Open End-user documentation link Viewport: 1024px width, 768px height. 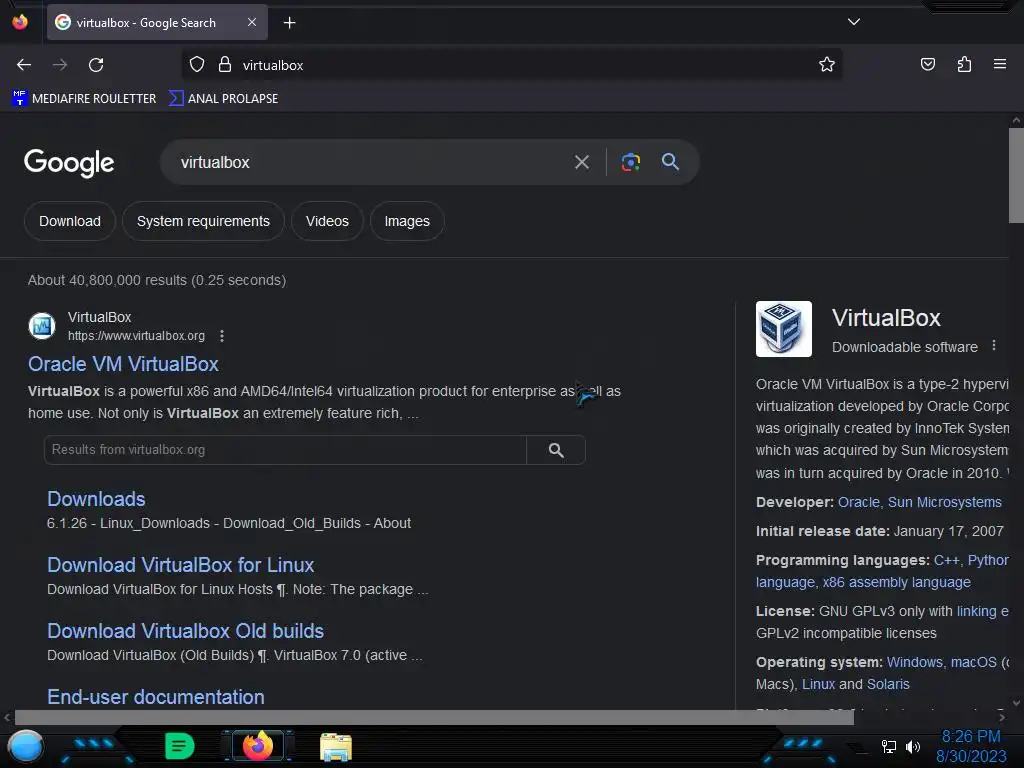click(x=155, y=697)
